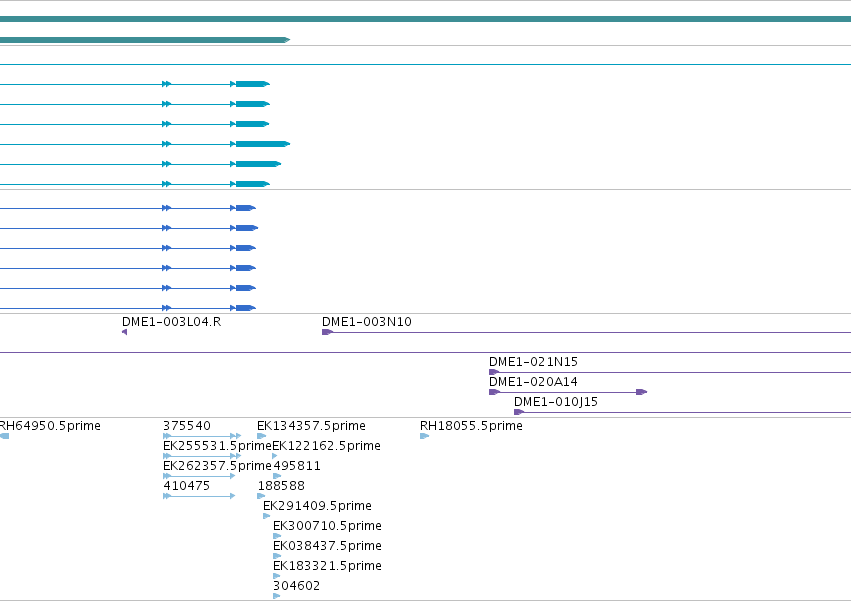
Task: Click the EK038437.5prime label
Action: click(328, 546)
